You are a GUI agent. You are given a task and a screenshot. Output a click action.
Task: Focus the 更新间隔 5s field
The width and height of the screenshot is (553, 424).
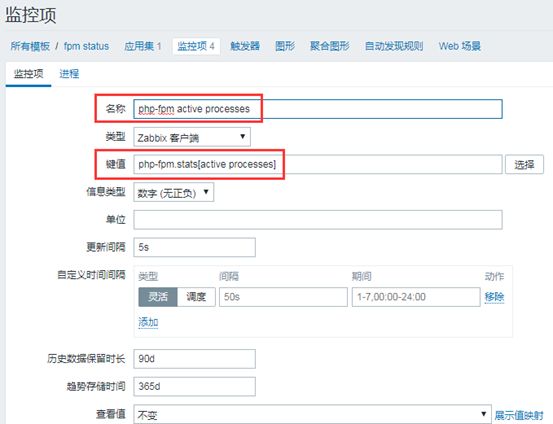[194, 247]
